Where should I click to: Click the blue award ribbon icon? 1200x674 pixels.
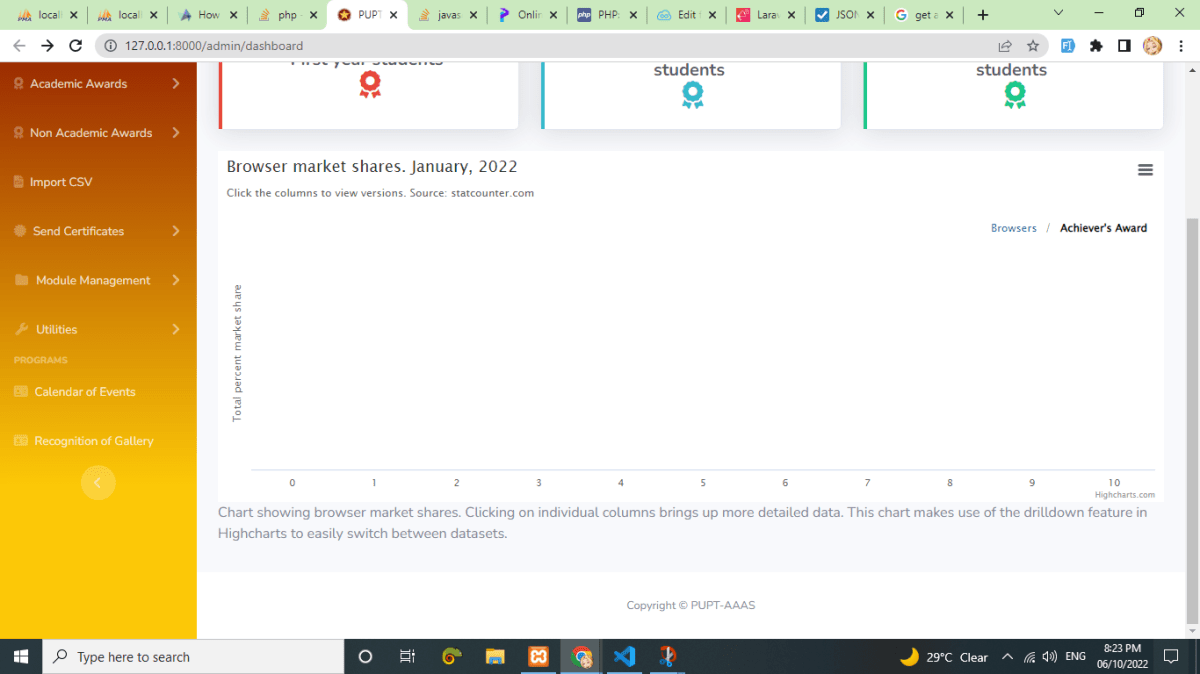pos(692,95)
